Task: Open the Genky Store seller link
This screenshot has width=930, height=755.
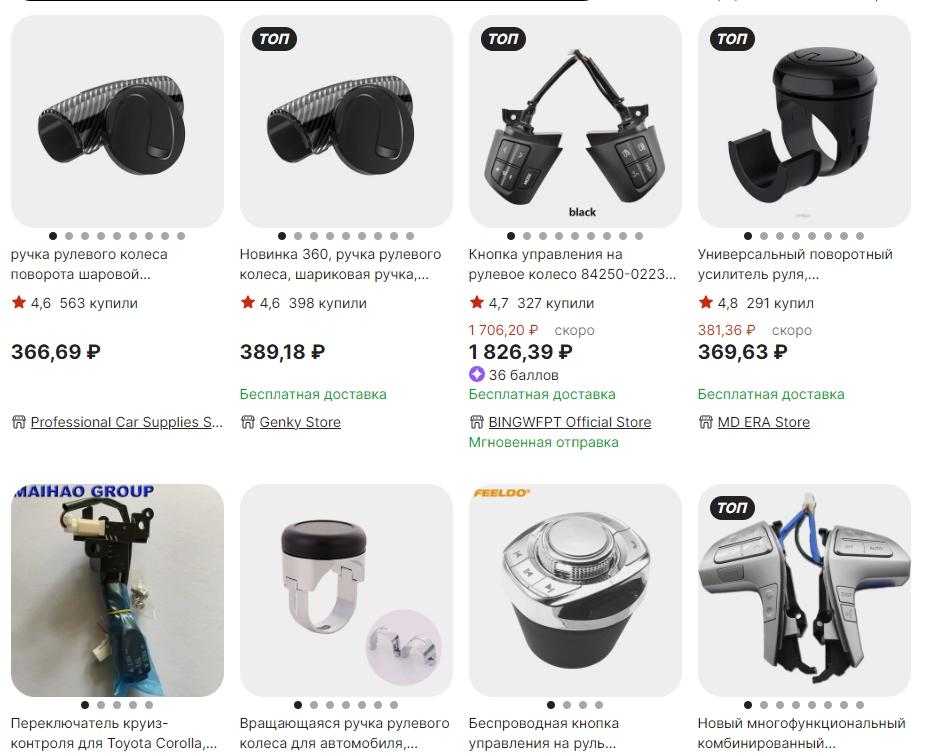Action: 300,422
